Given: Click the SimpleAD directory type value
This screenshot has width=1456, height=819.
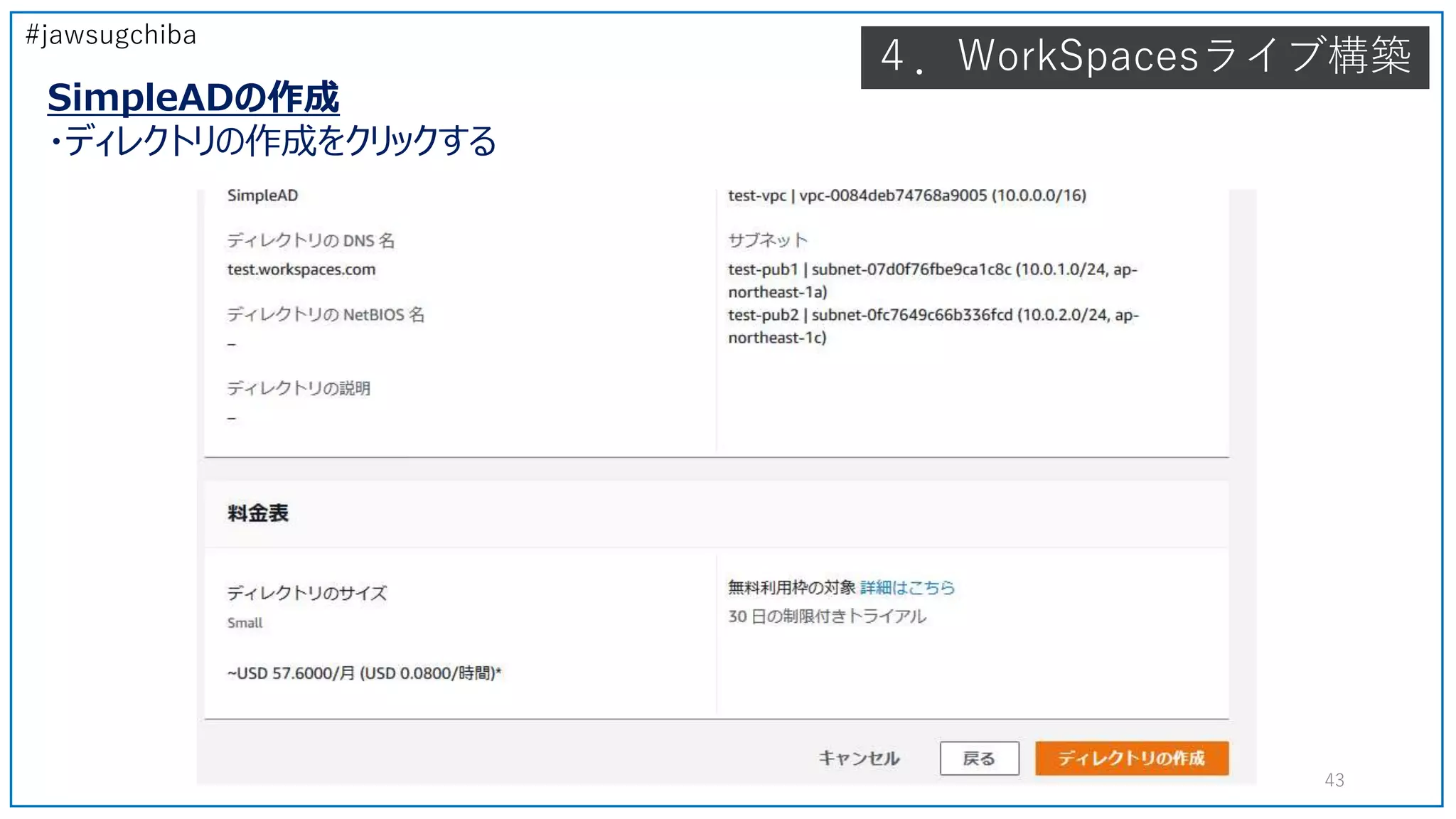Looking at the screenshot, I should [x=262, y=196].
